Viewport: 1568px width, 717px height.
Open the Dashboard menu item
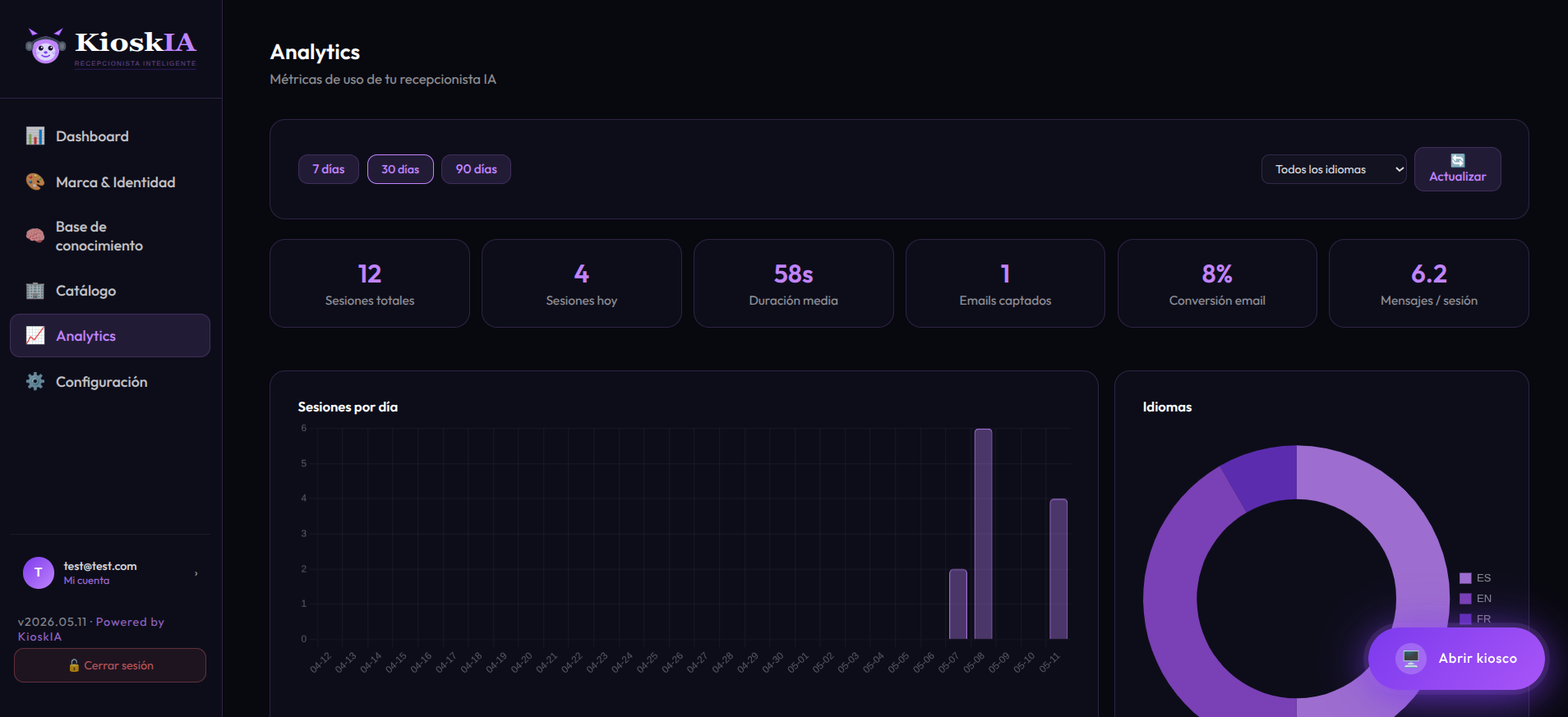[x=110, y=136]
